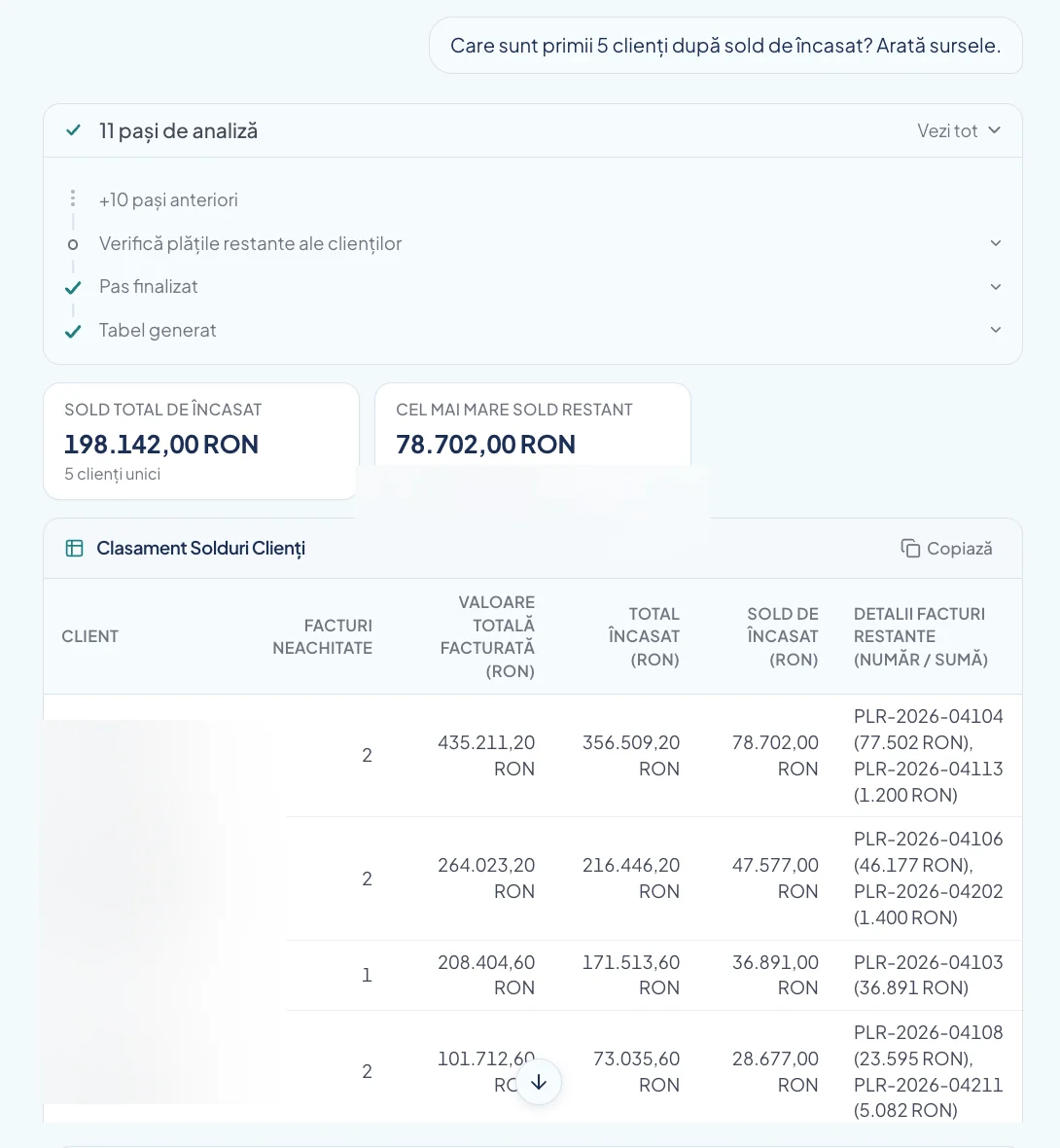Click the scroll-down arrow button
This screenshot has width=1060, height=1148.
pyautogui.click(x=539, y=1082)
